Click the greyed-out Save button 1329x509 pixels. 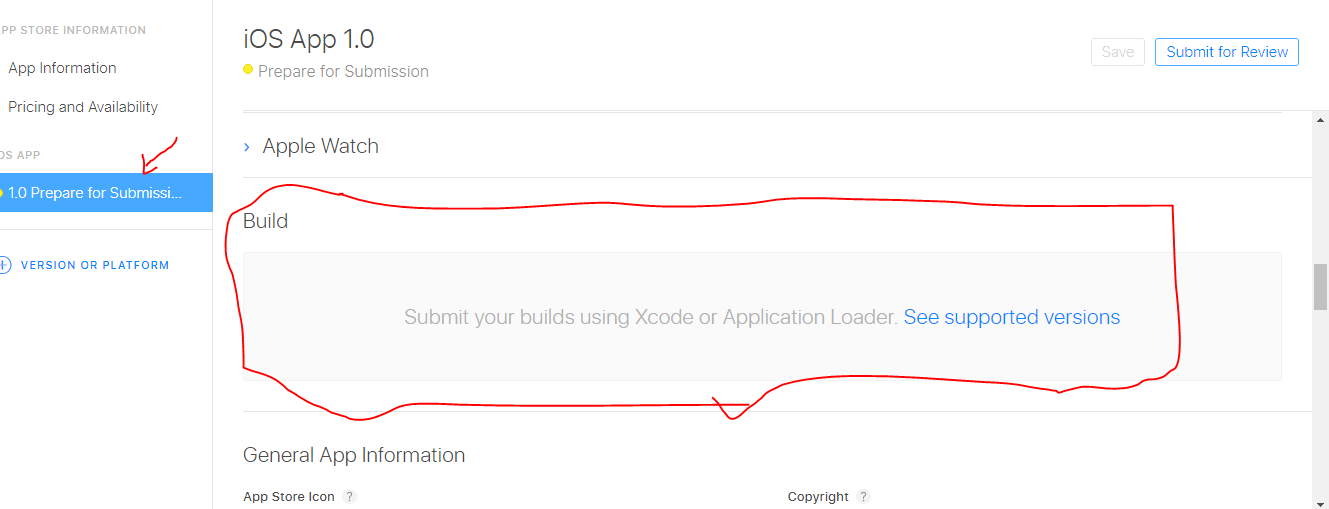pos(1117,52)
